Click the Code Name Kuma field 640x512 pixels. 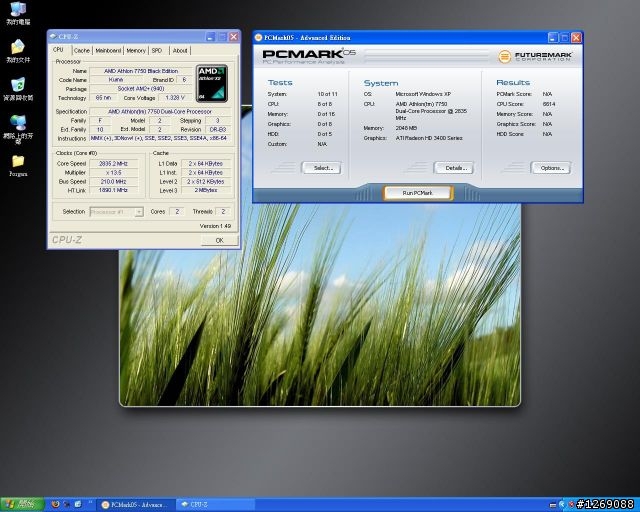click(116, 80)
